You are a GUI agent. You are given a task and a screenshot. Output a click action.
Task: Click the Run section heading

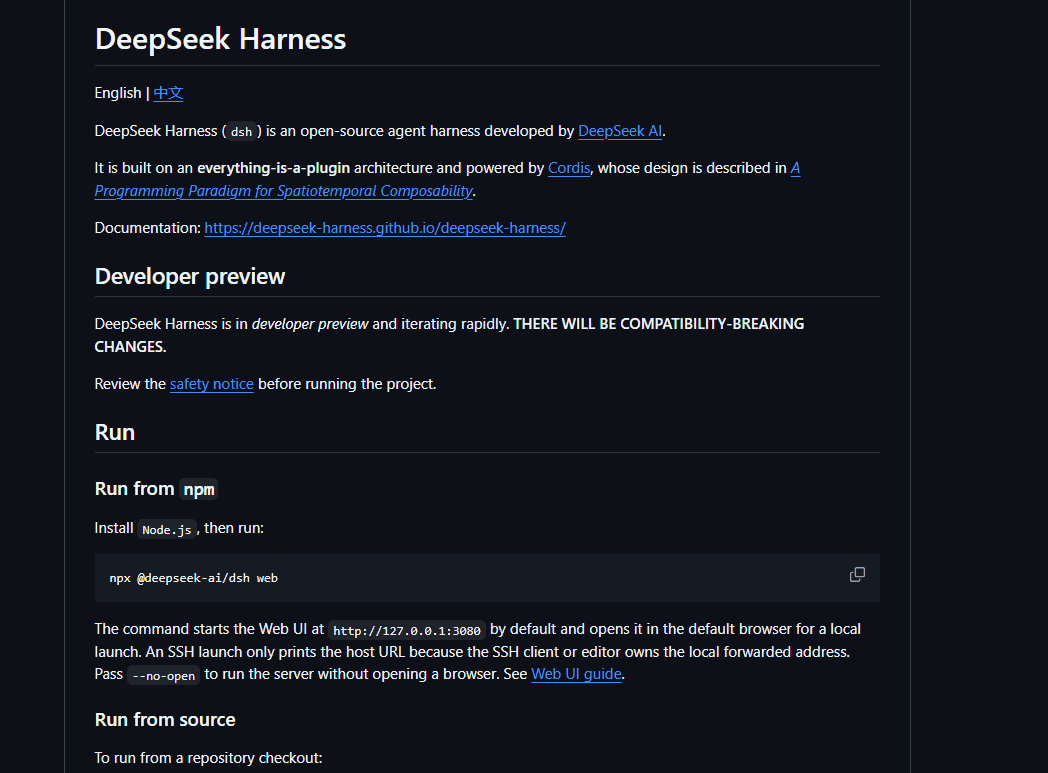[x=115, y=432]
